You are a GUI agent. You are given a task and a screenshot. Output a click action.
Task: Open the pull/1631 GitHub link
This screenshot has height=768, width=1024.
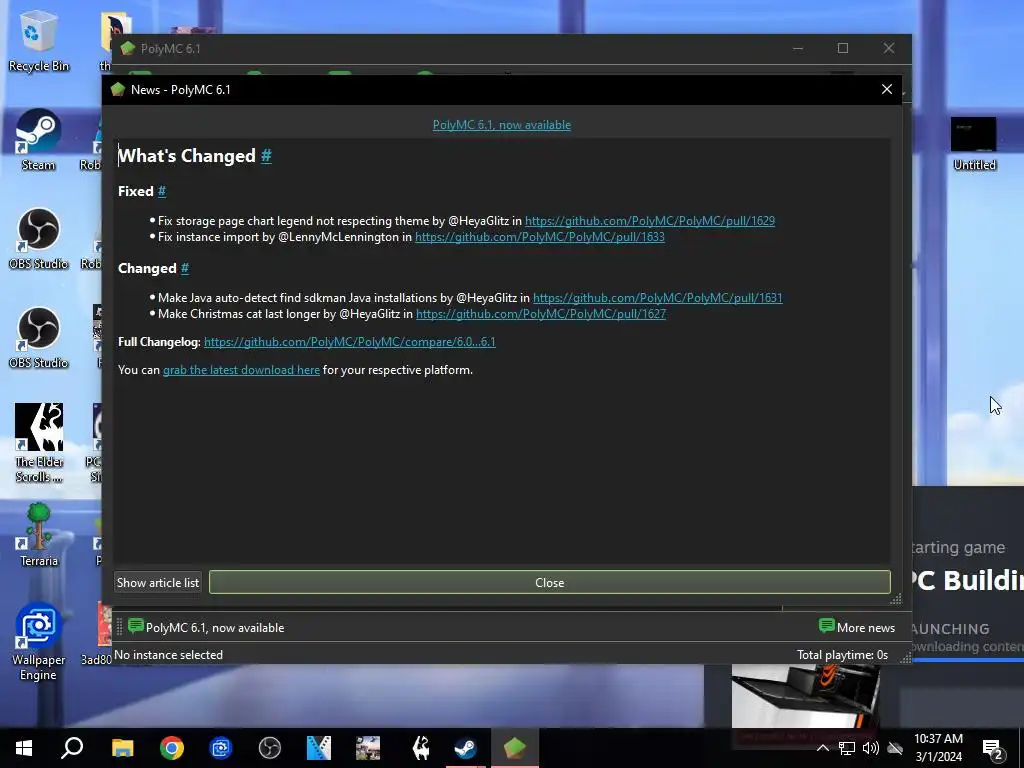click(x=658, y=298)
